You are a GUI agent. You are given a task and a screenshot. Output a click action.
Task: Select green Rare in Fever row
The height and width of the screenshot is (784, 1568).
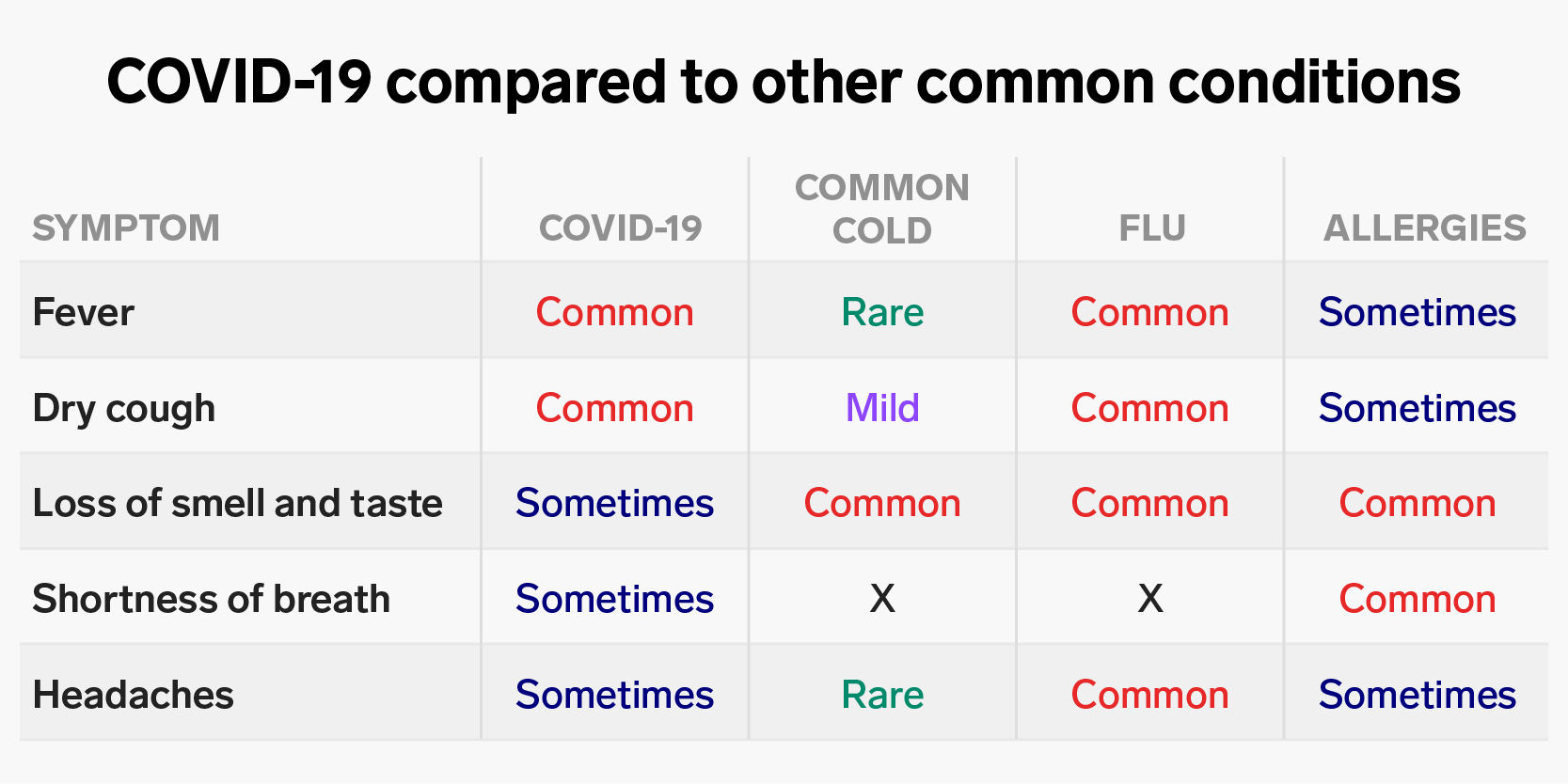[882, 312]
